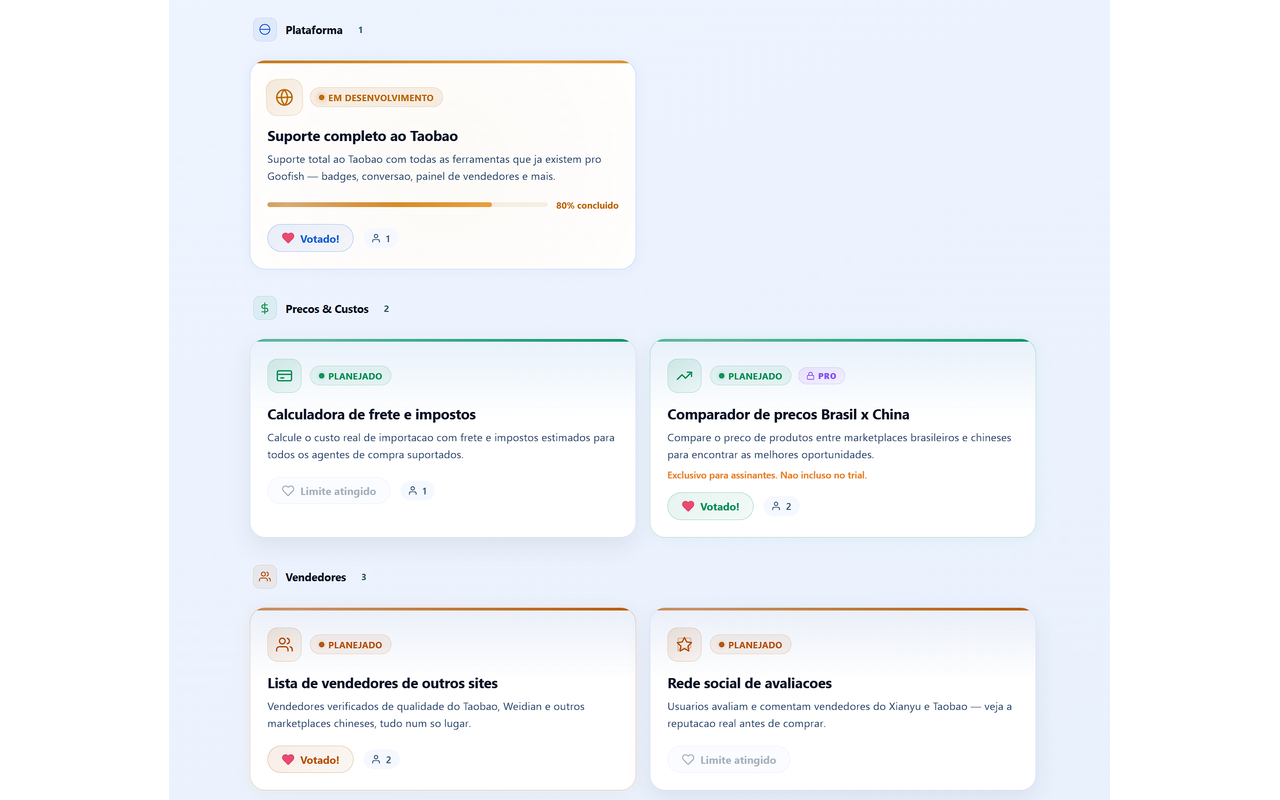Click the credit card icon on Calculadora de frete

click(284, 375)
